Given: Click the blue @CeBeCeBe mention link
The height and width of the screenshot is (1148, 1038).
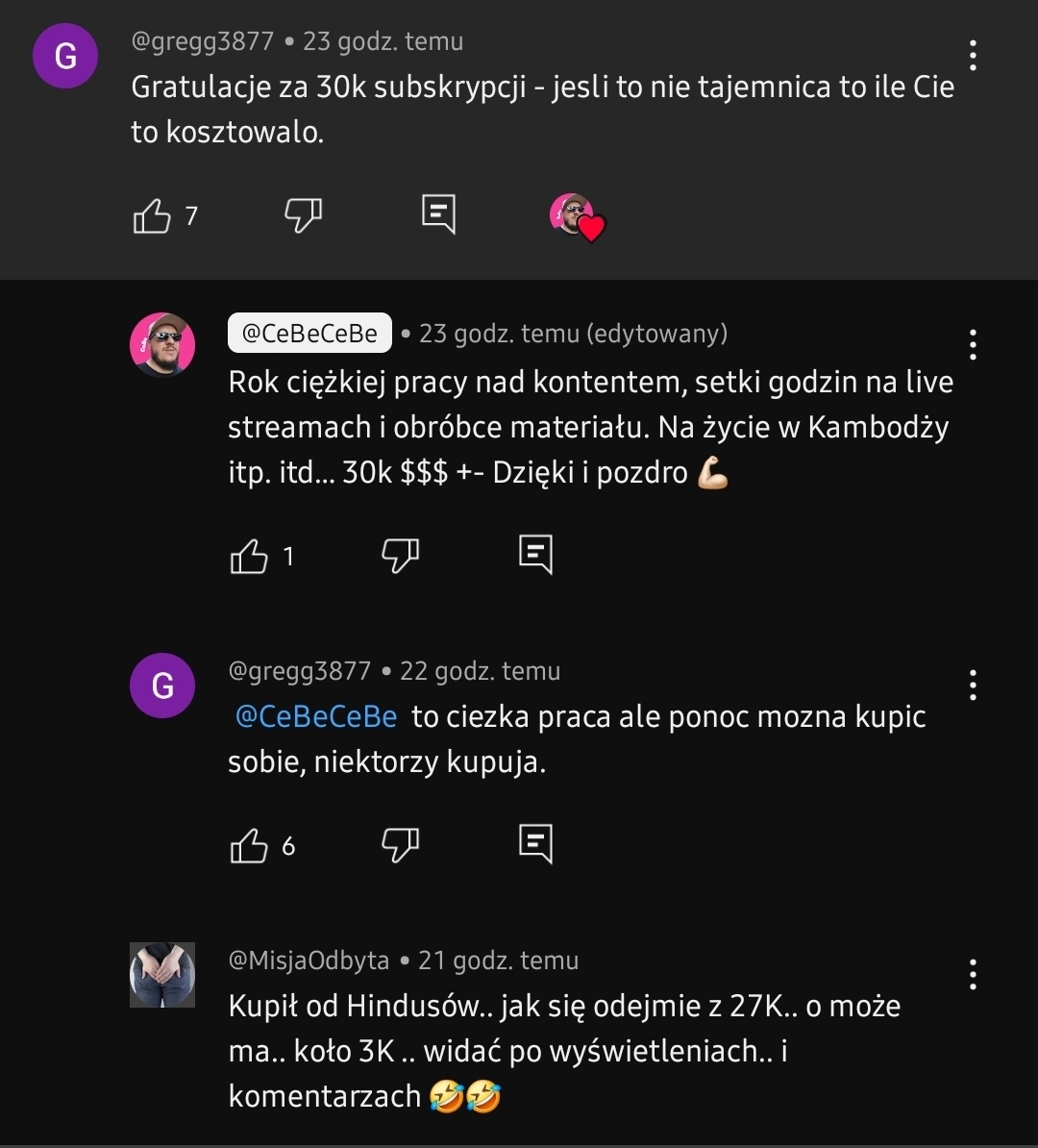Looking at the screenshot, I should point(316,717).
